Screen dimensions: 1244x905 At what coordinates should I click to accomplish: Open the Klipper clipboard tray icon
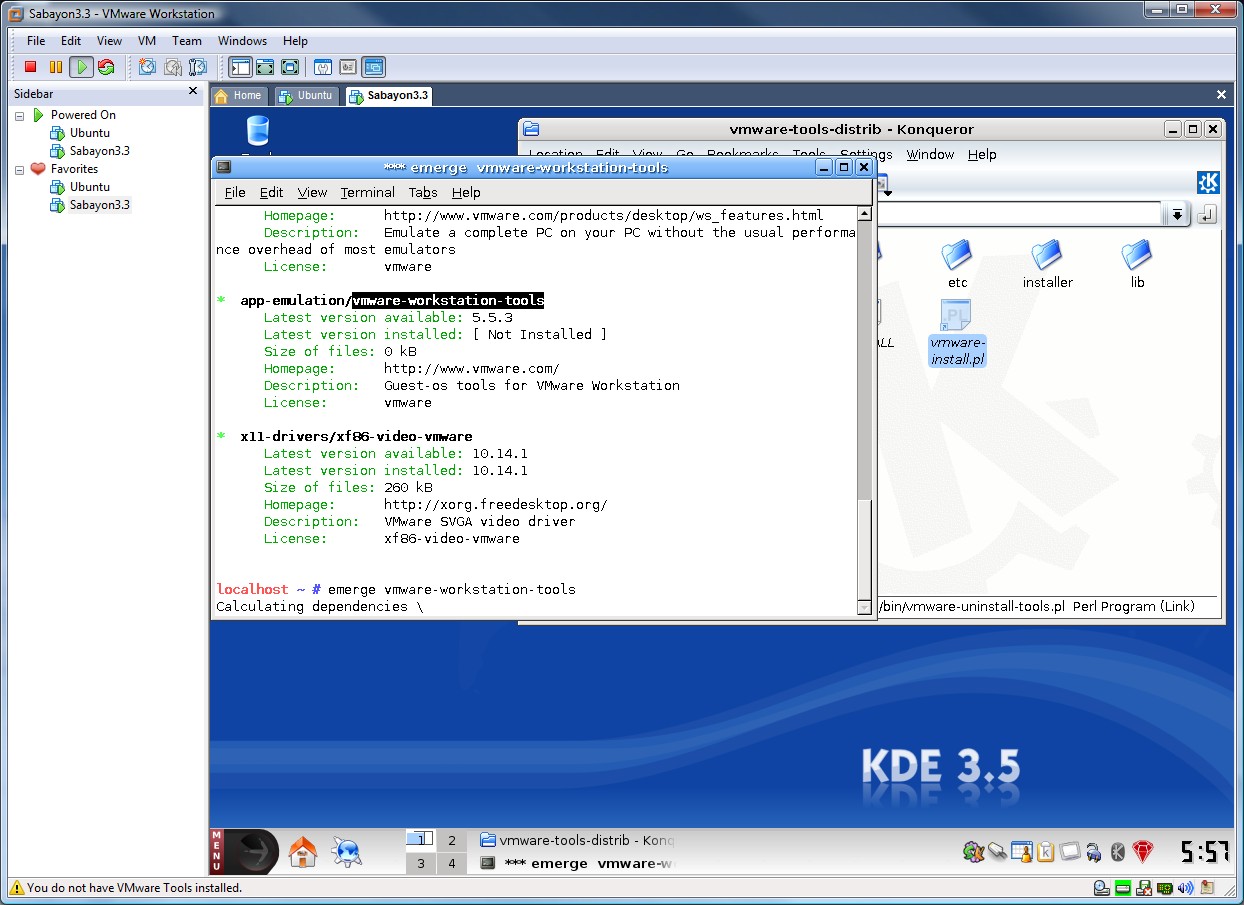[x=1045, y=852]
